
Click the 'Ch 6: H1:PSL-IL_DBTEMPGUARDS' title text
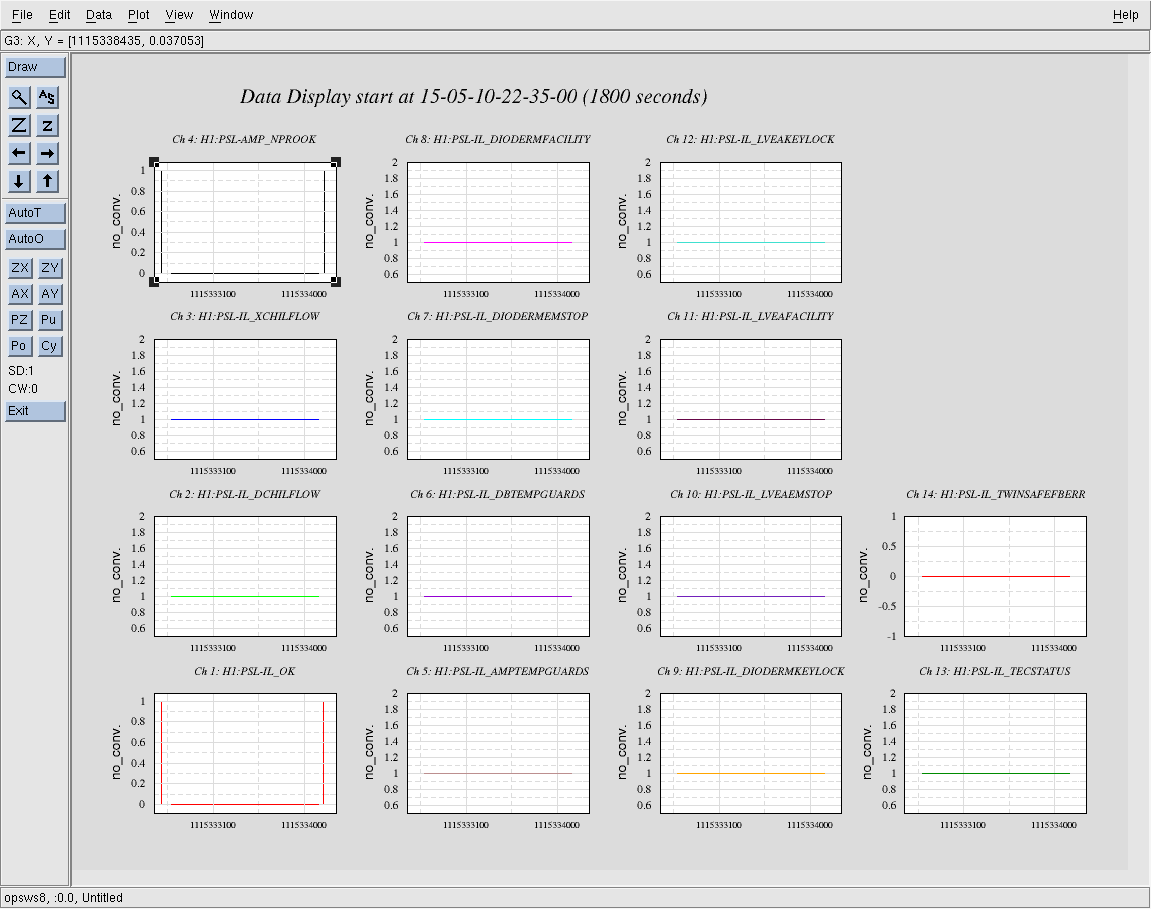tap(498, 494)
